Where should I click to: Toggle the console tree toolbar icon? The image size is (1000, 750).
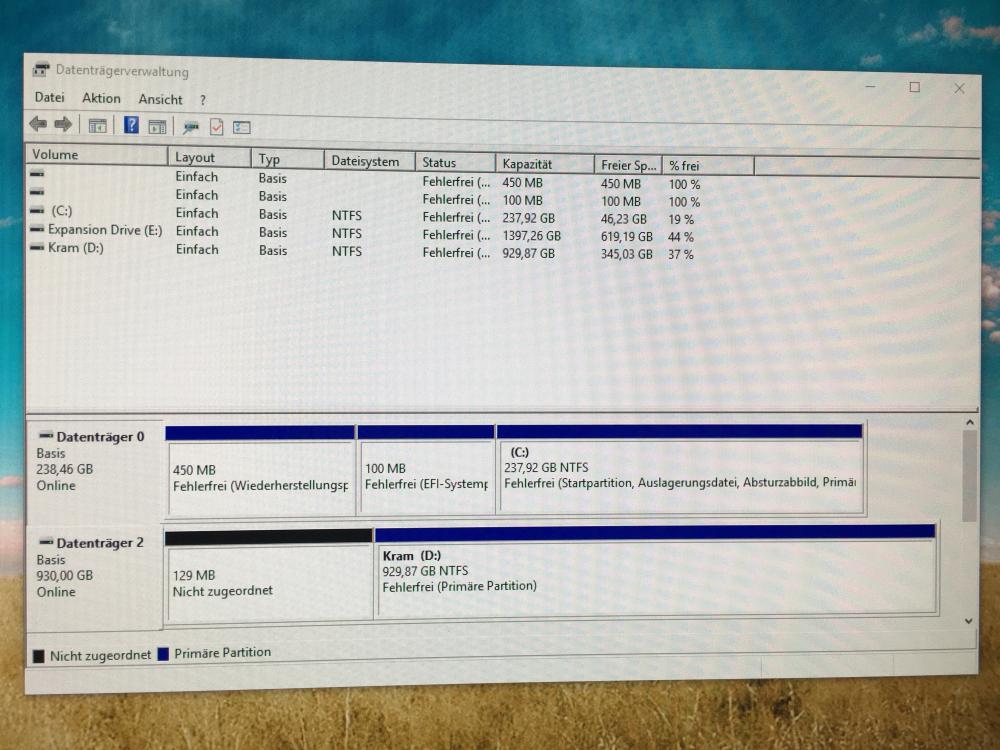[x=97, y=126]
